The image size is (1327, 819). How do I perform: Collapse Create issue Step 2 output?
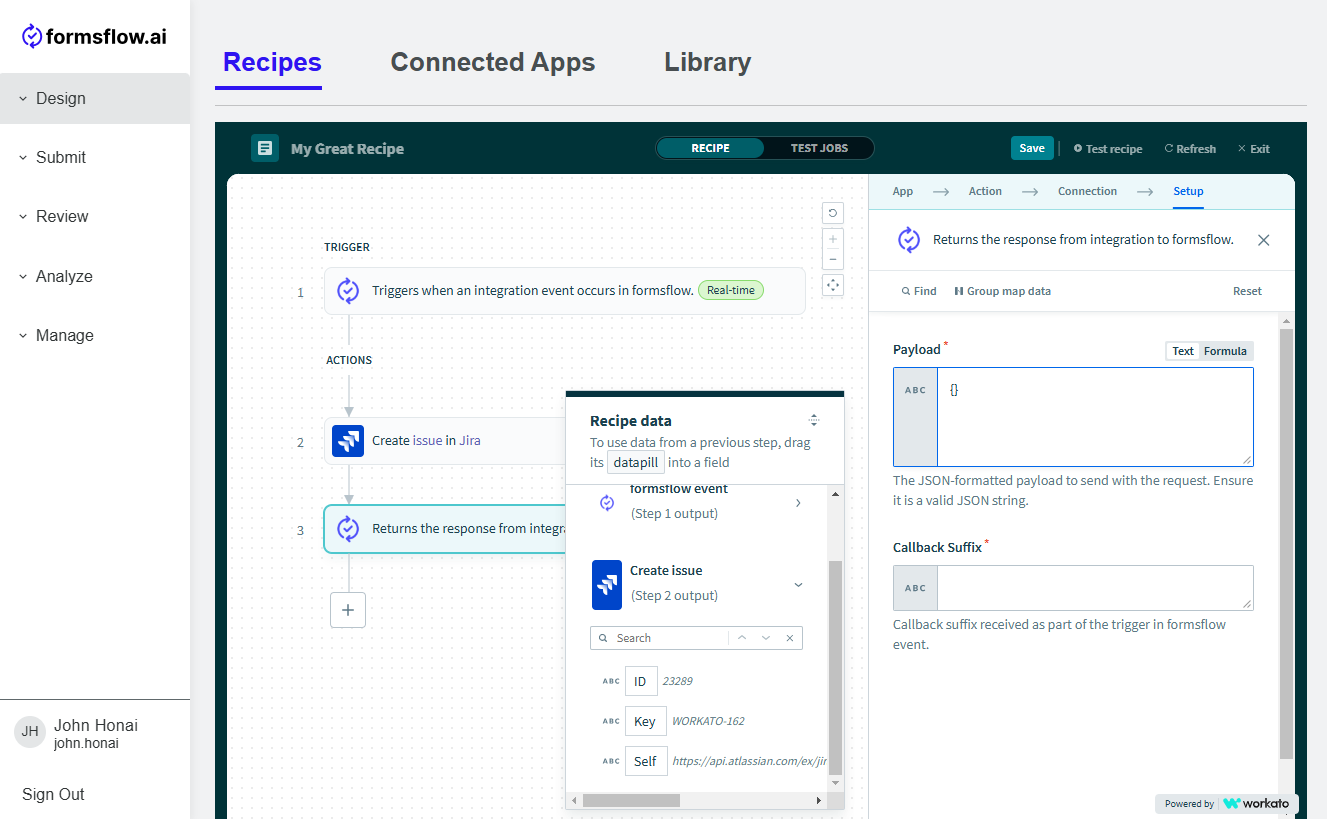tap(798, 584)
